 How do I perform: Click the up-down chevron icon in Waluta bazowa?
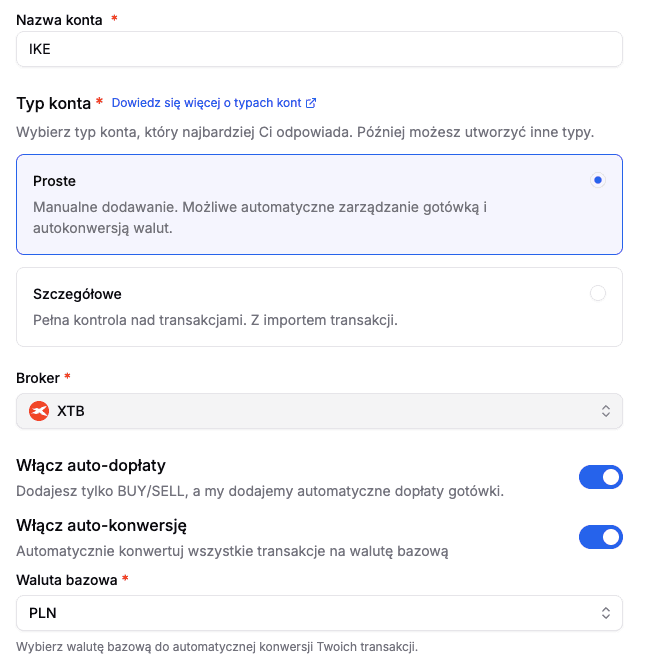click(x=605, y=613)
